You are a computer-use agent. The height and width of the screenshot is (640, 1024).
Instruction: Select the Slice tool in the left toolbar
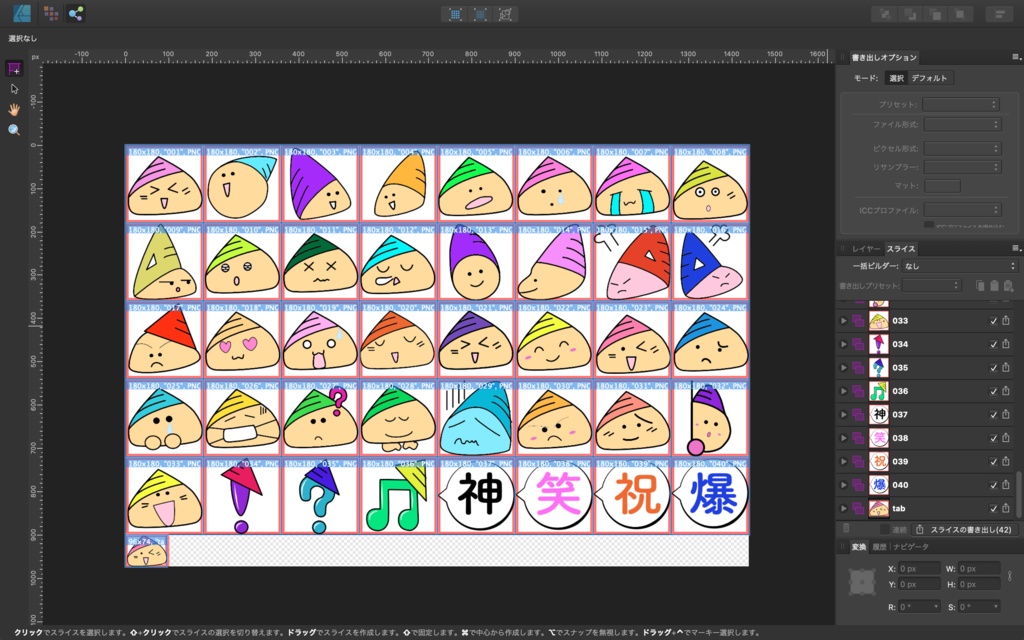point(13,68)
